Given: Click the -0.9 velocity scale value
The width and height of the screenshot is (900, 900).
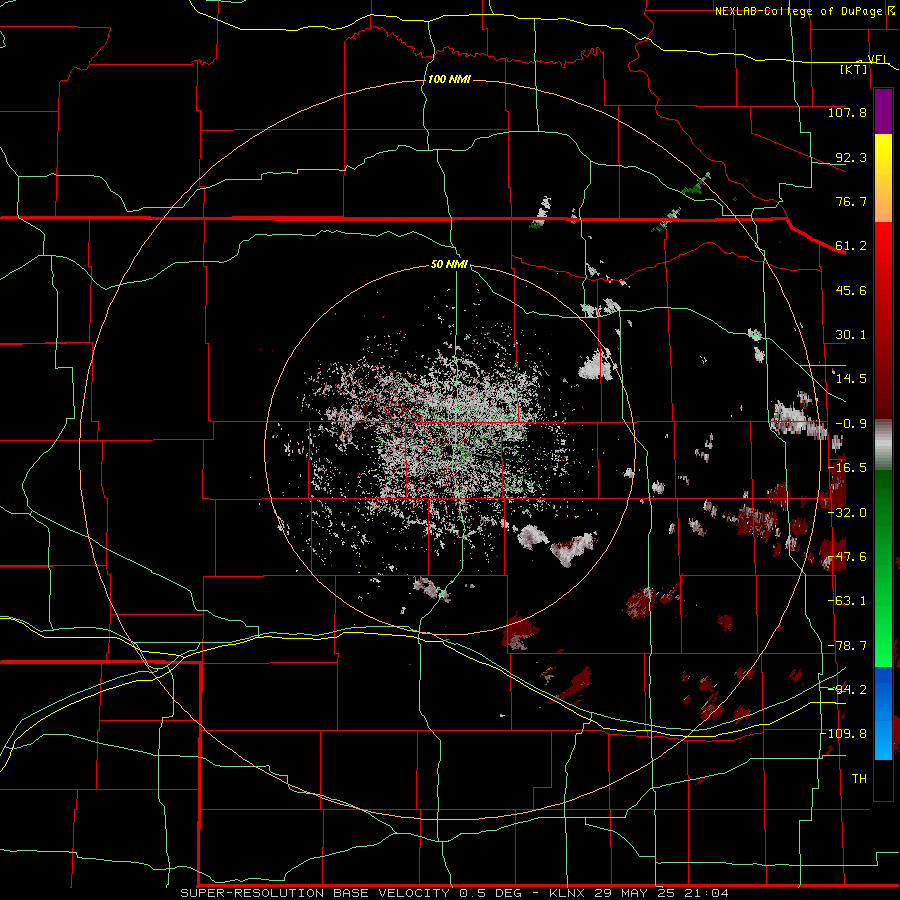Looking at the screenshot, I should pyautogui.click(x=851, y=424).
